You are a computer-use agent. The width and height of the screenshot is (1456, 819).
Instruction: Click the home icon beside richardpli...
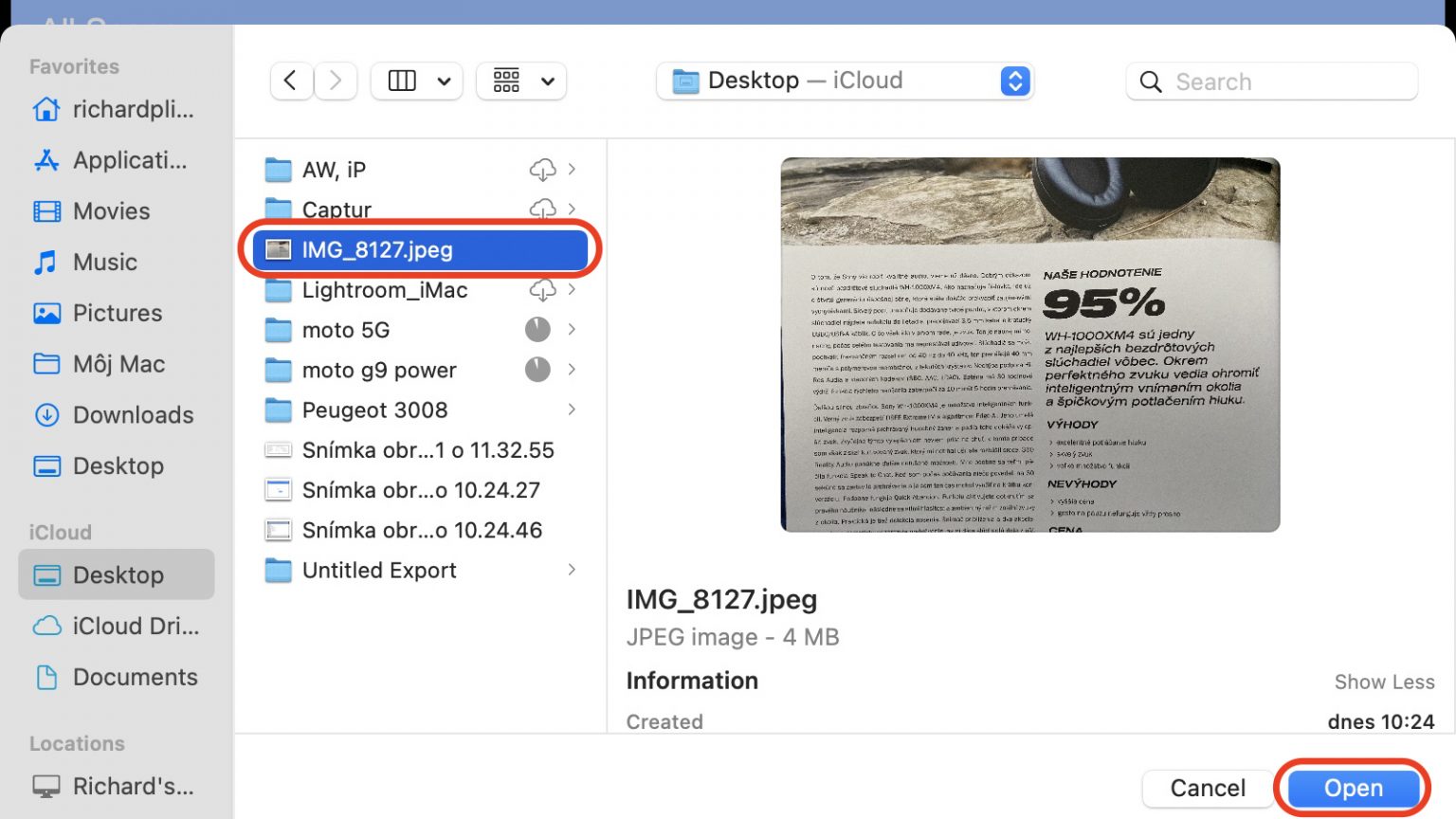tap(46, 109)
